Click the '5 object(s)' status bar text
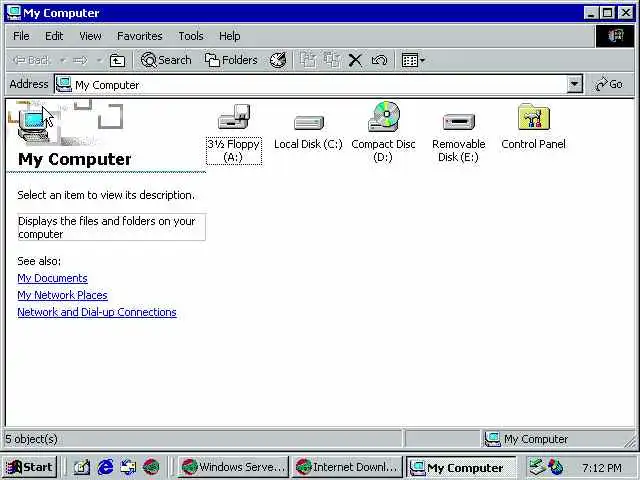This screenshot has width=640, height=480. 31,439
